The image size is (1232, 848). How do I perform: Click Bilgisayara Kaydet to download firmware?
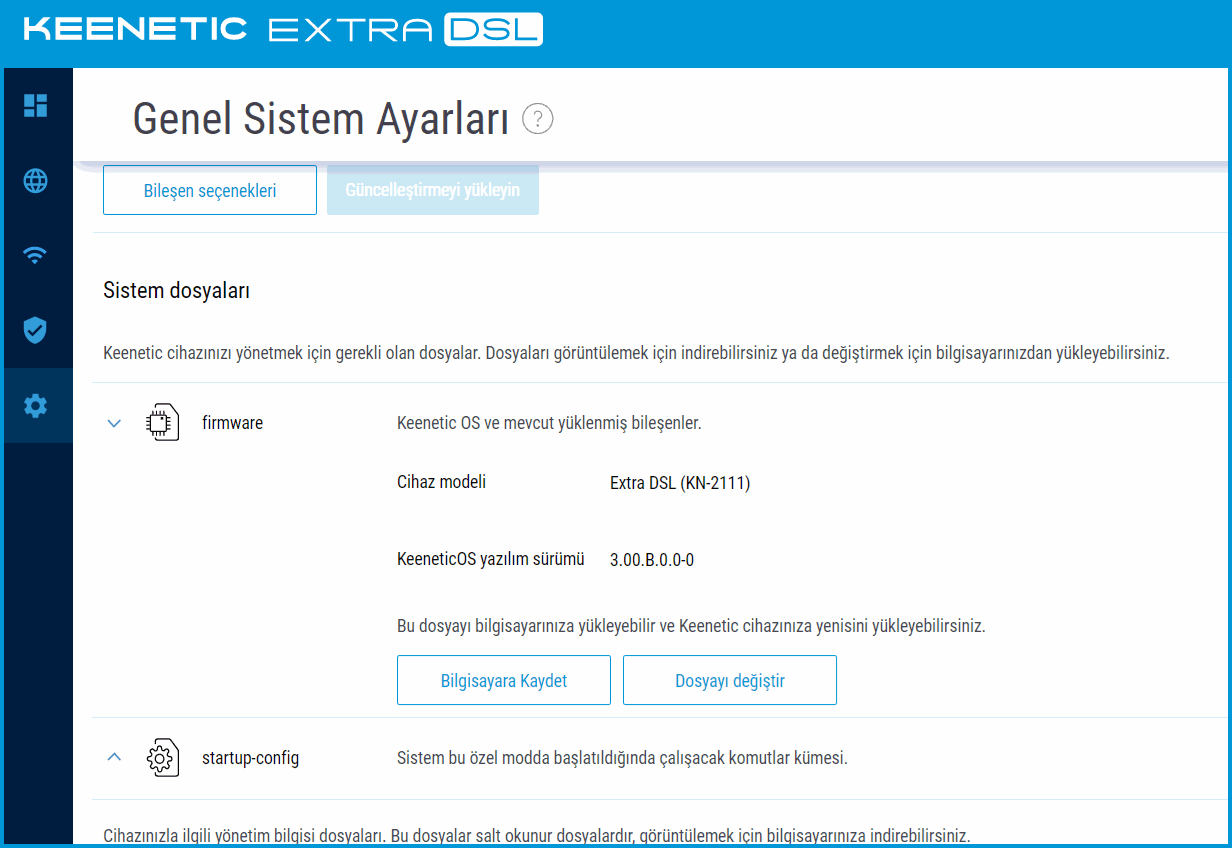coord(503,681)
